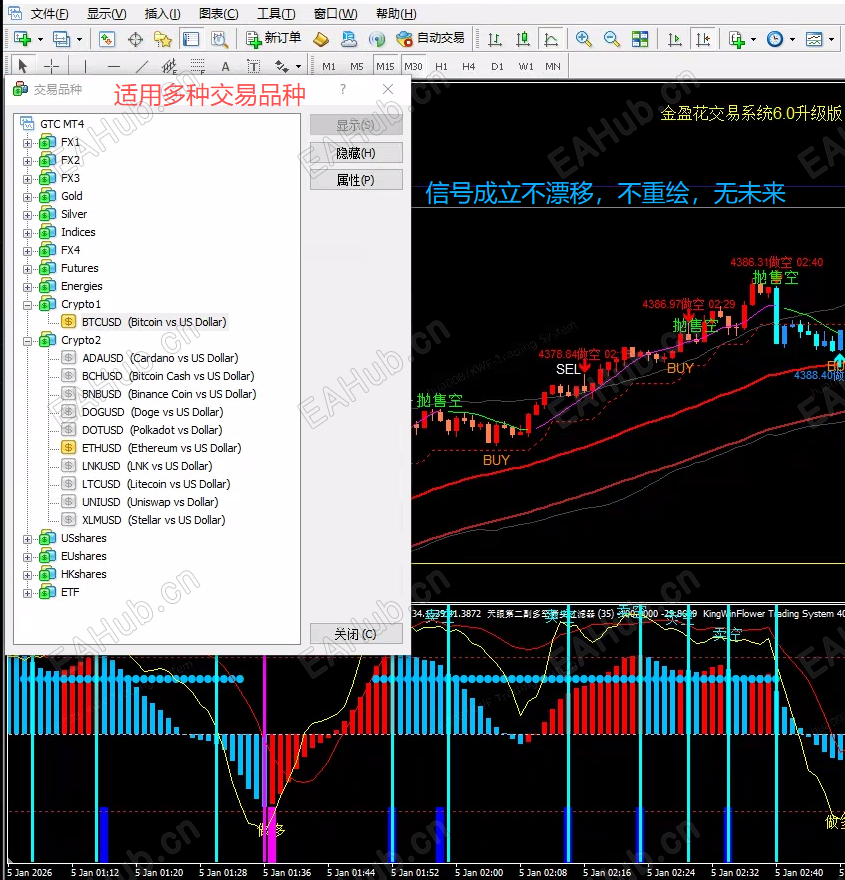
Task: Expand the USshares symbol group
Action: point(27,539)
